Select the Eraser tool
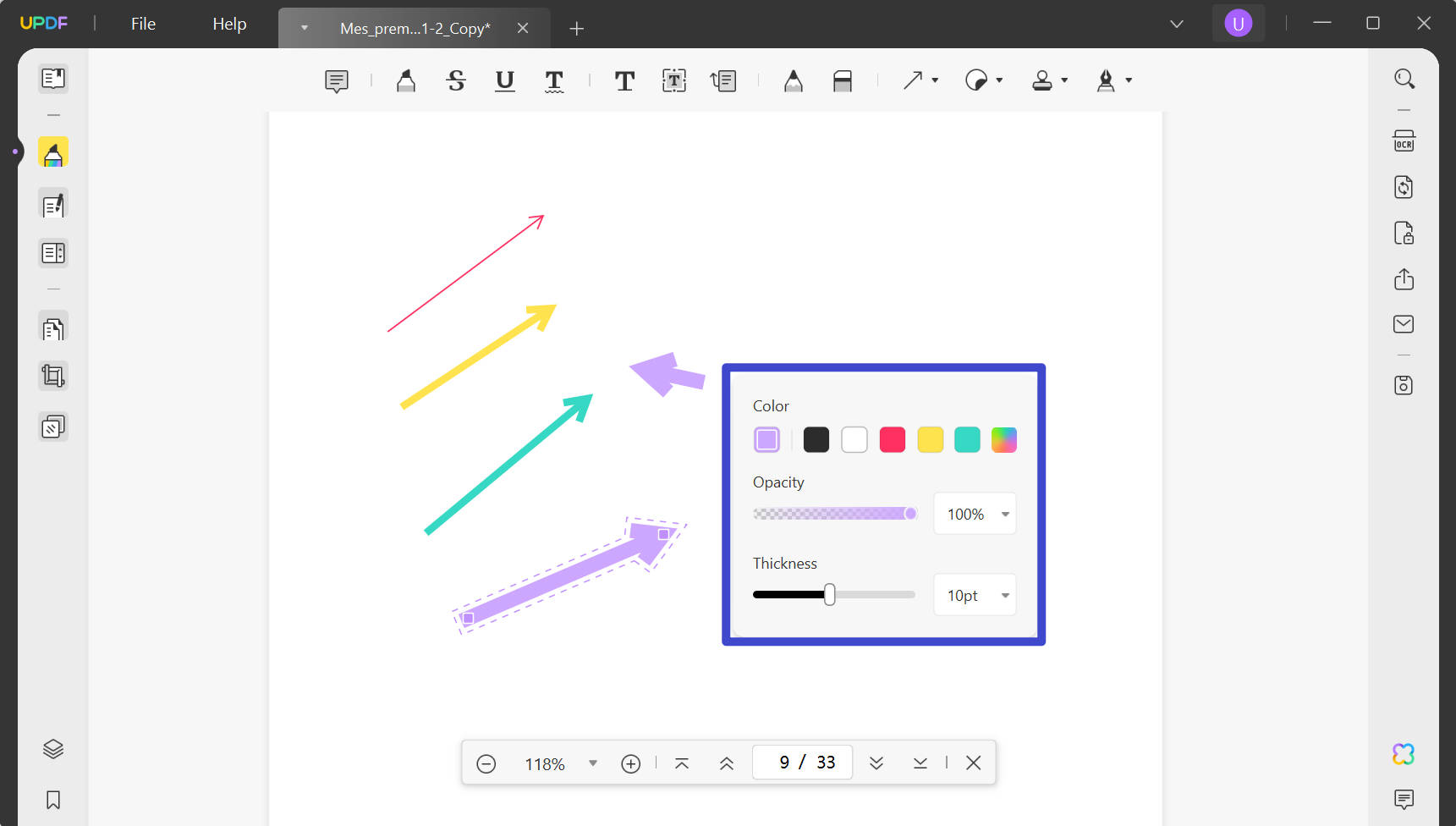The height and width of the screenshot is (826, 1456). tap(843, 80)
